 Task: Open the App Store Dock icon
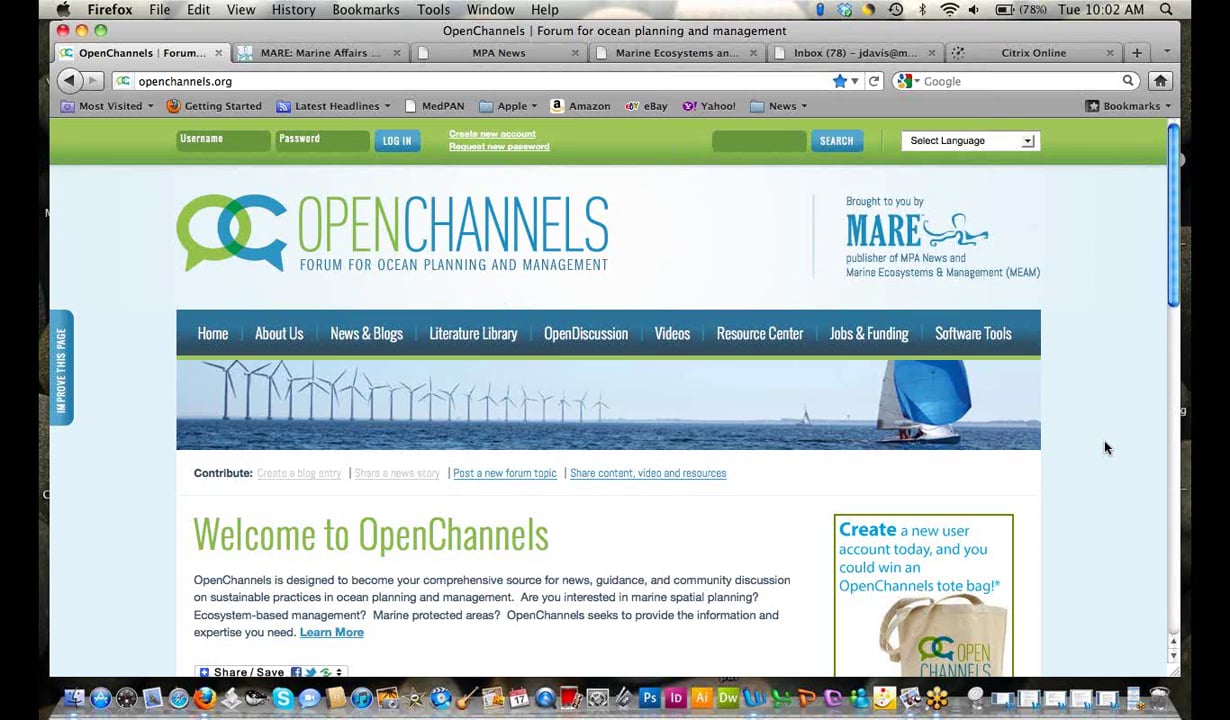point(101,698)
